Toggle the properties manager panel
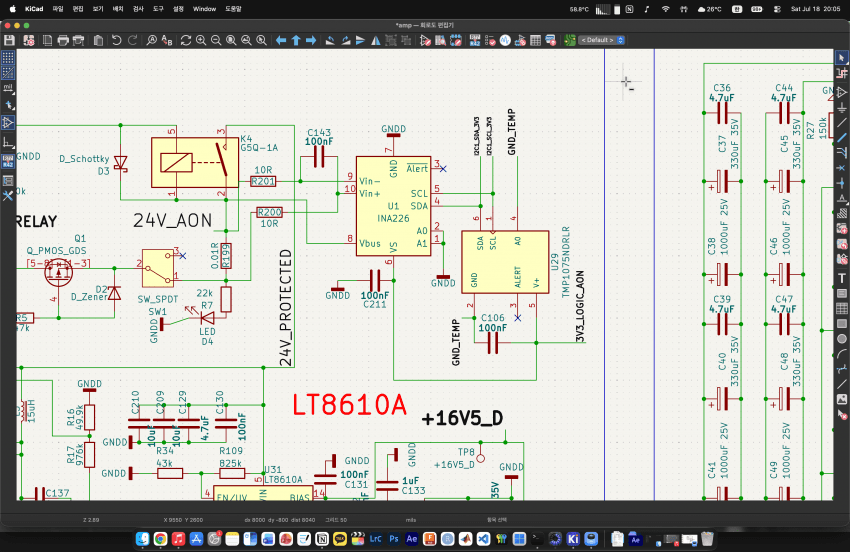Screen dimensions: 850x552 click(8, 196)
